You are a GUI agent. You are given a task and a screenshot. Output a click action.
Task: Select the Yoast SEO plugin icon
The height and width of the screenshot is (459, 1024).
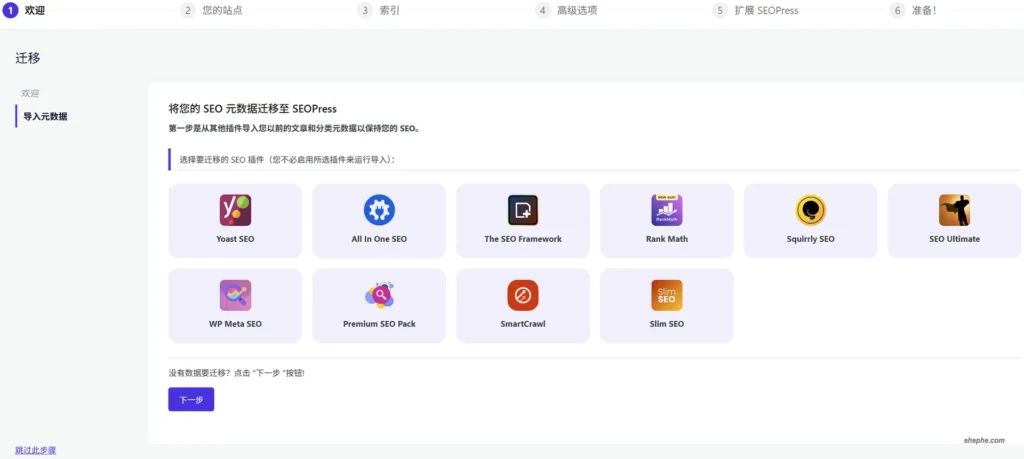coord(235,210)
